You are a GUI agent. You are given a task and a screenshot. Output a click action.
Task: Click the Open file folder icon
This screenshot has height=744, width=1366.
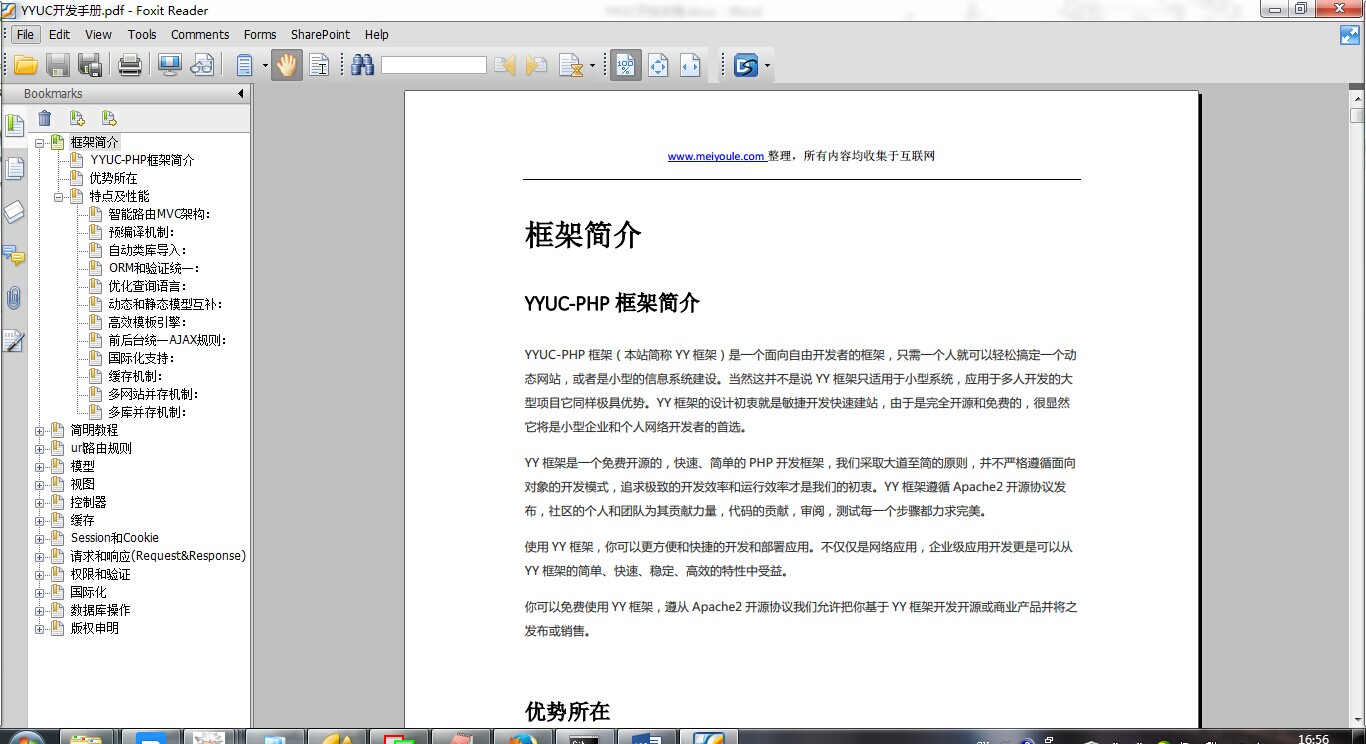pyautogui.click(x=25, y=66)
